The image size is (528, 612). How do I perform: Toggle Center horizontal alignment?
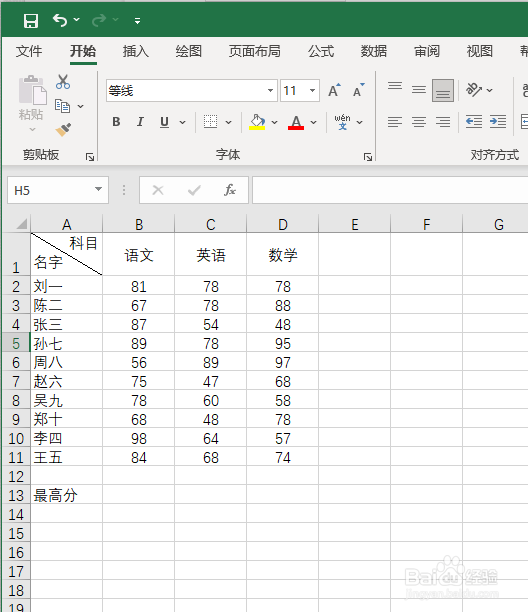click(x=419, y=122)
